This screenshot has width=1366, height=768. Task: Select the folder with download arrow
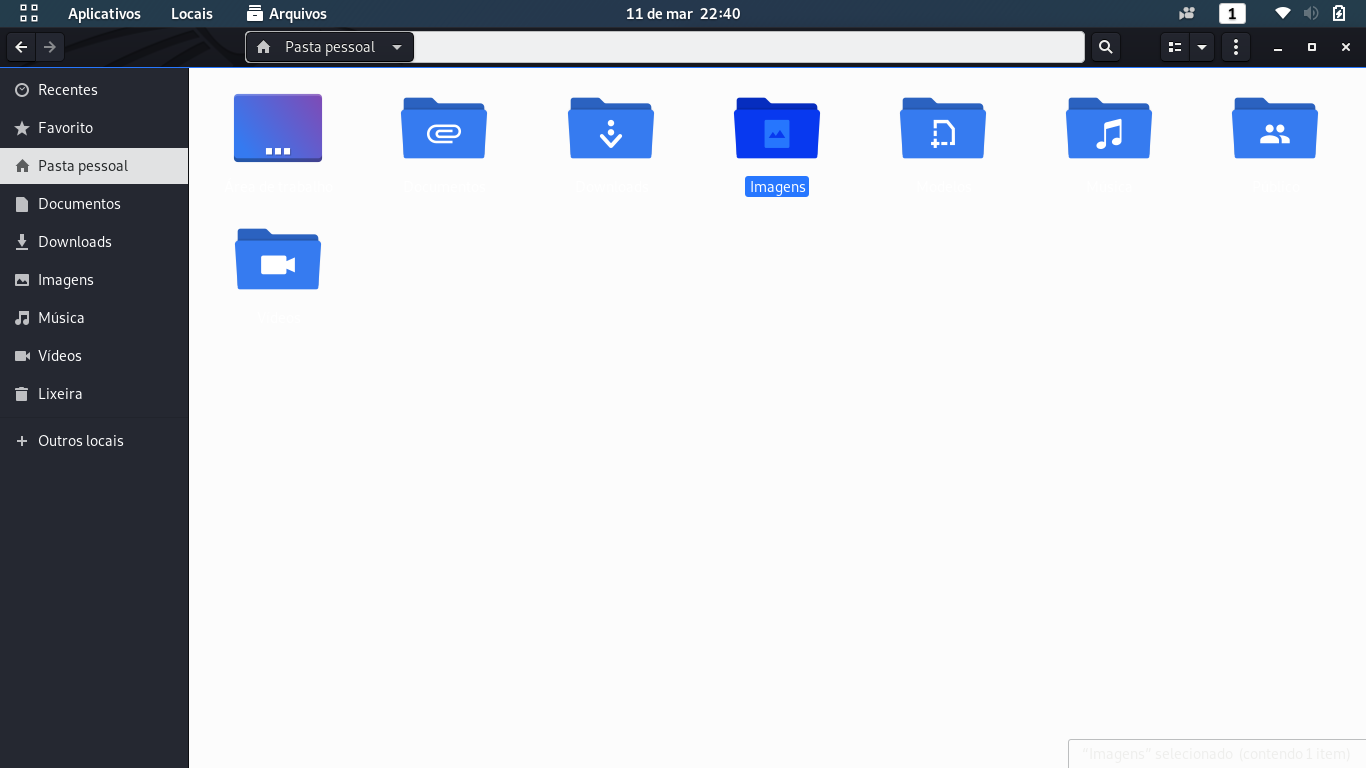pyautogui.click(x=611, y=128)
